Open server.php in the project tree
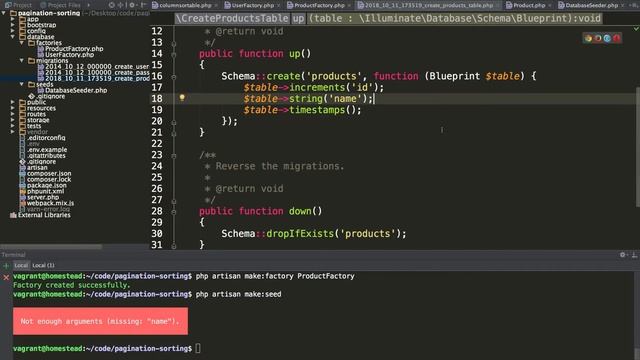The image size is (640, 360). click(43, 197)
